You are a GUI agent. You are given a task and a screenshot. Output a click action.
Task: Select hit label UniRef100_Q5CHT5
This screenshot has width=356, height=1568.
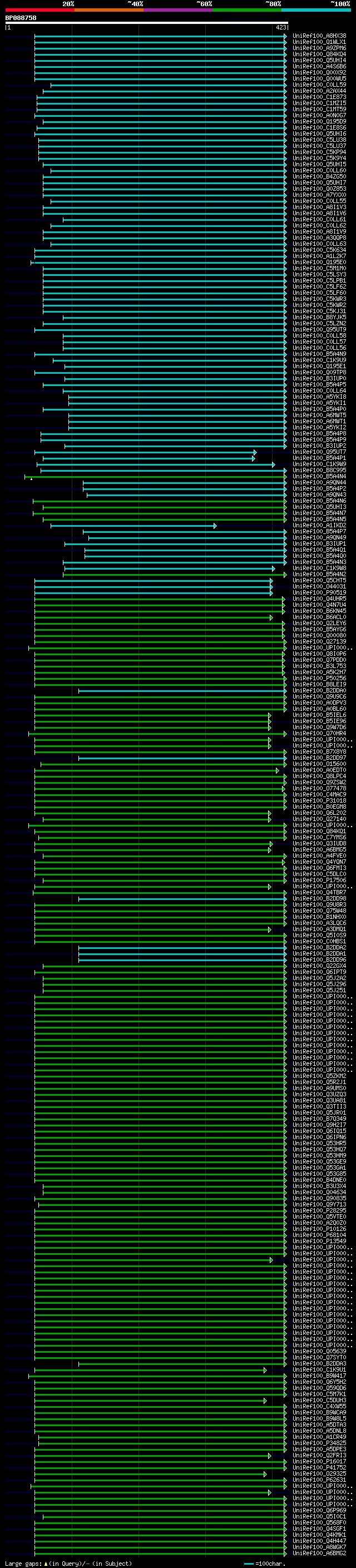[x=319, y=580]
